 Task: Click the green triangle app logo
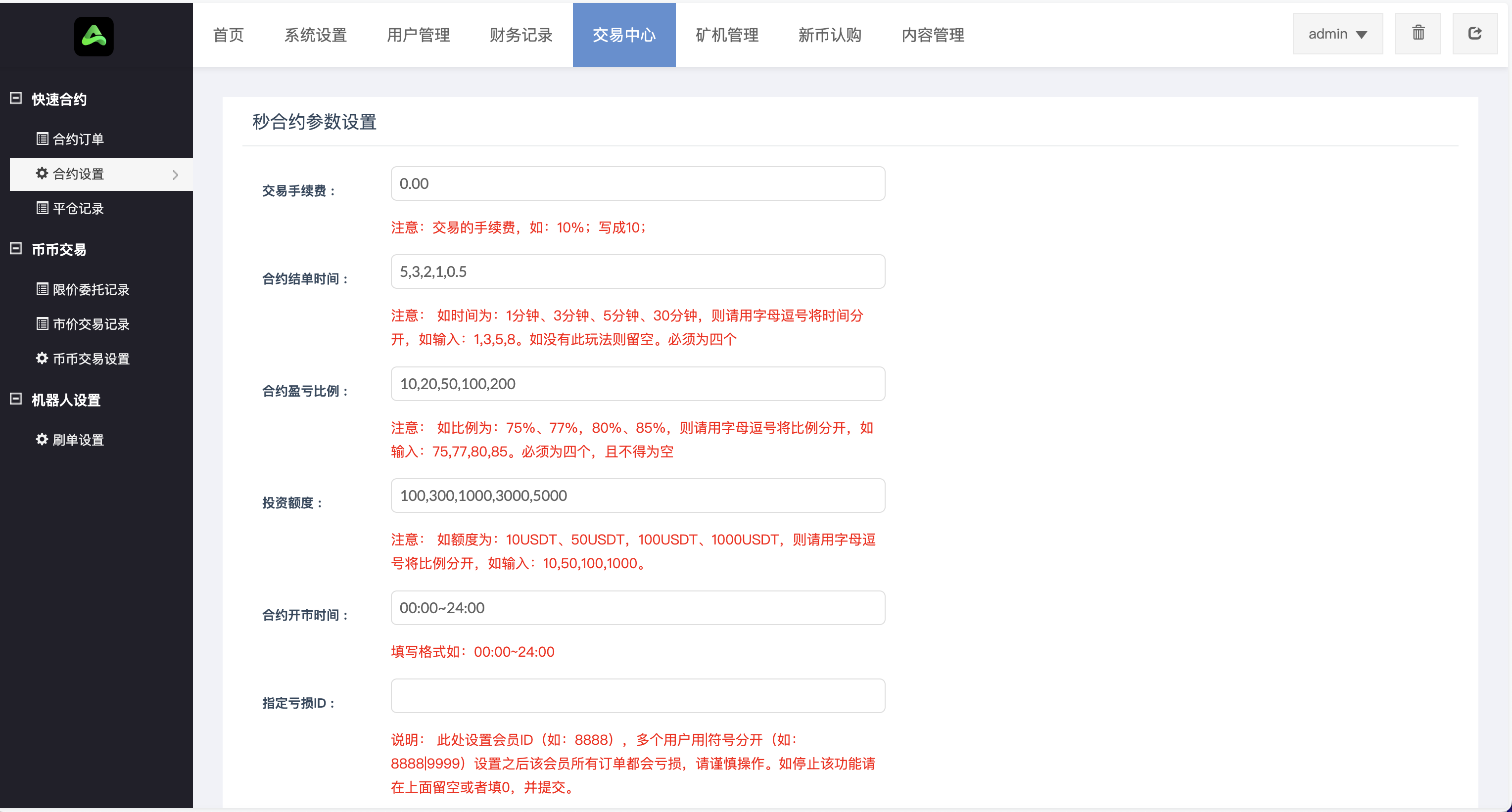pyautogui.click(x=94, y=37)
